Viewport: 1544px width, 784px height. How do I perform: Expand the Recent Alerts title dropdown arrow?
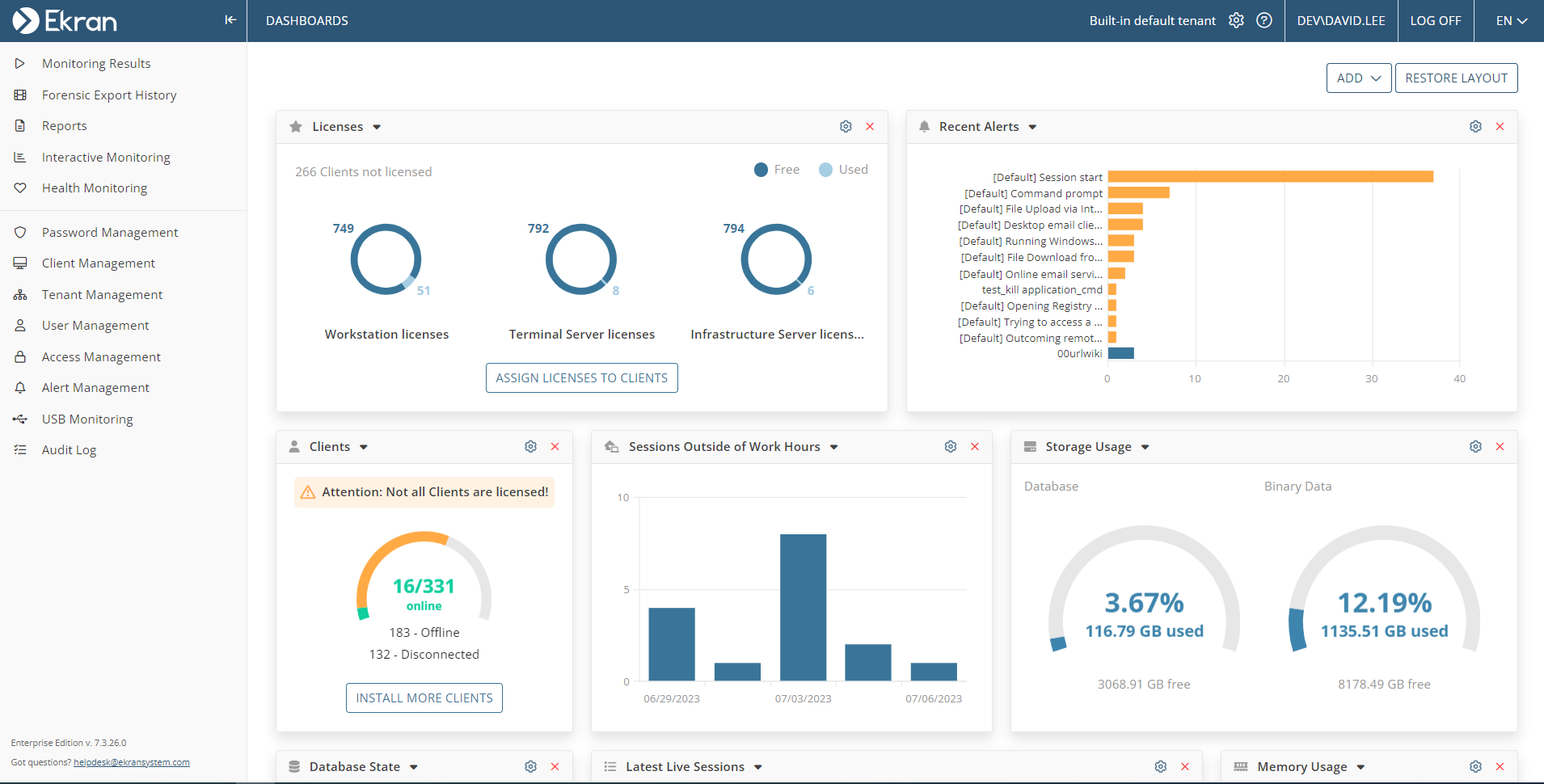pos(1032,128)
